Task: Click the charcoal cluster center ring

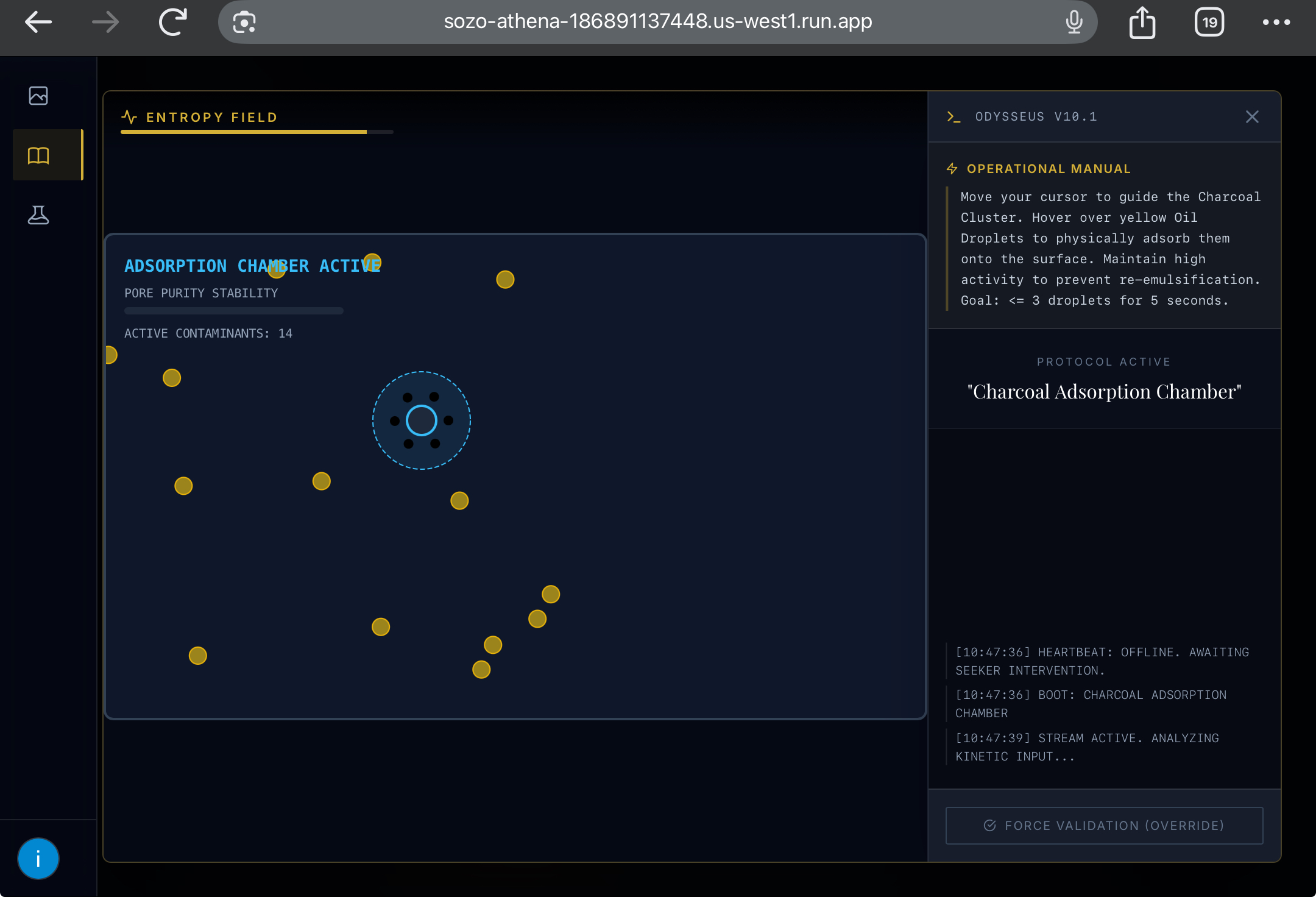Action: [x=422, y=420]
